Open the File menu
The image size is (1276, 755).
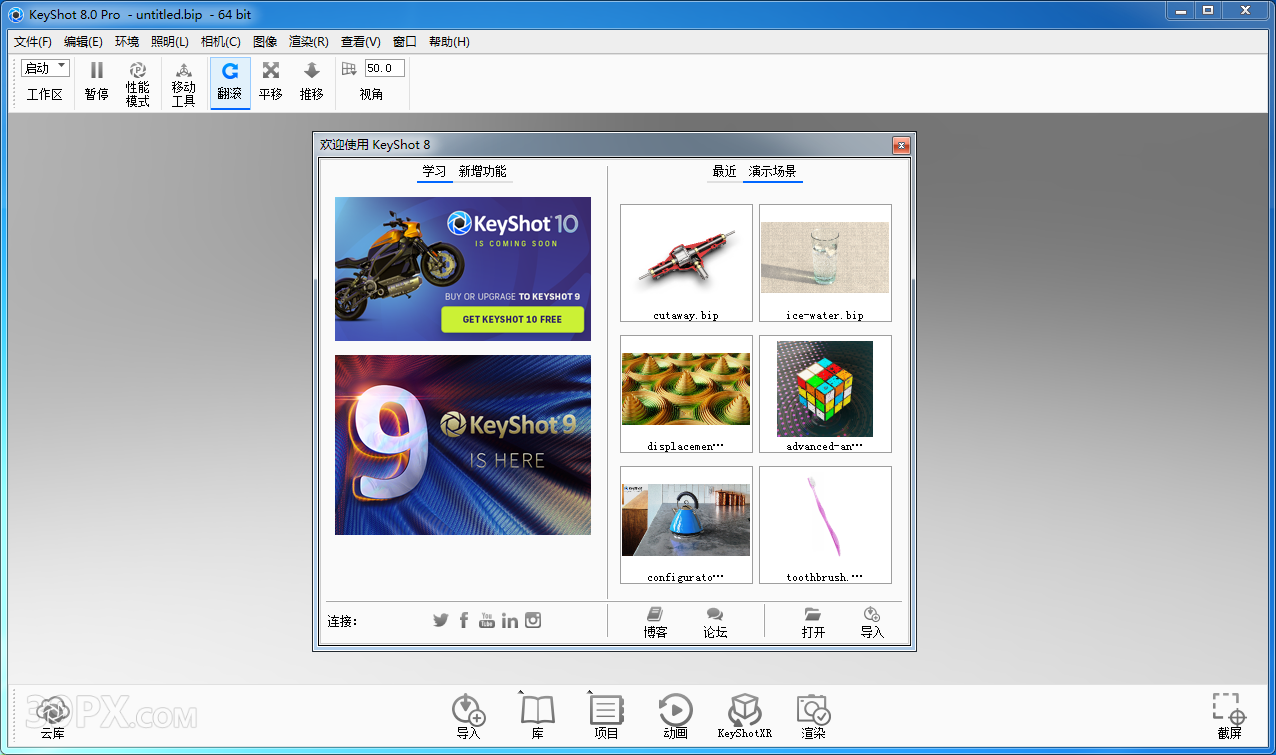coord(33,42)
